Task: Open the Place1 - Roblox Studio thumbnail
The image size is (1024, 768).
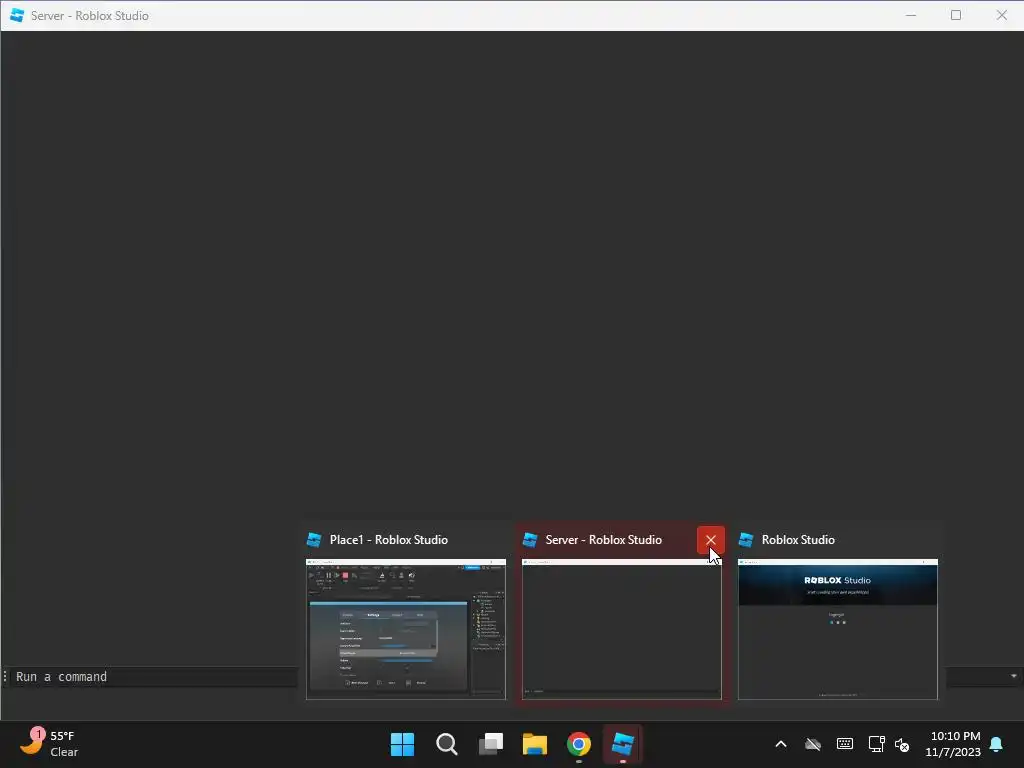Action: 406,629
